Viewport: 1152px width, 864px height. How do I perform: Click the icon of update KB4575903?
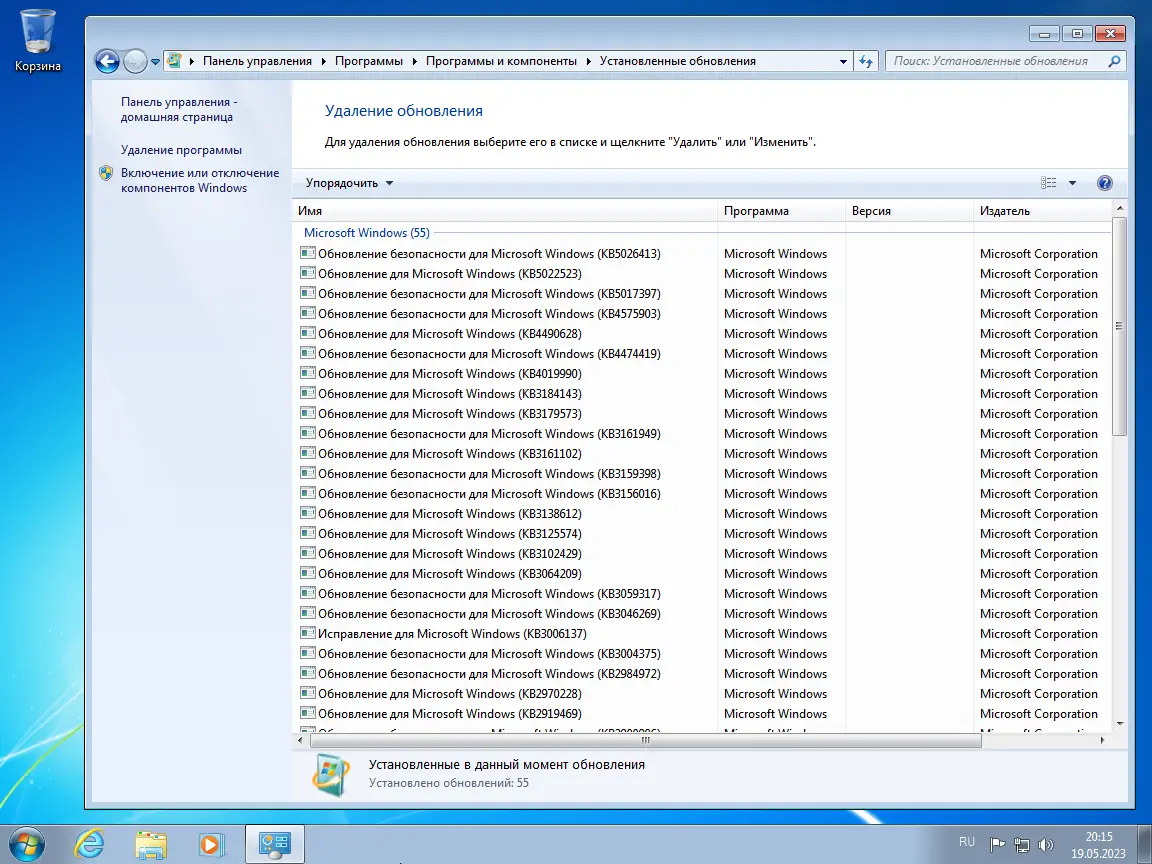pos(308,313)
